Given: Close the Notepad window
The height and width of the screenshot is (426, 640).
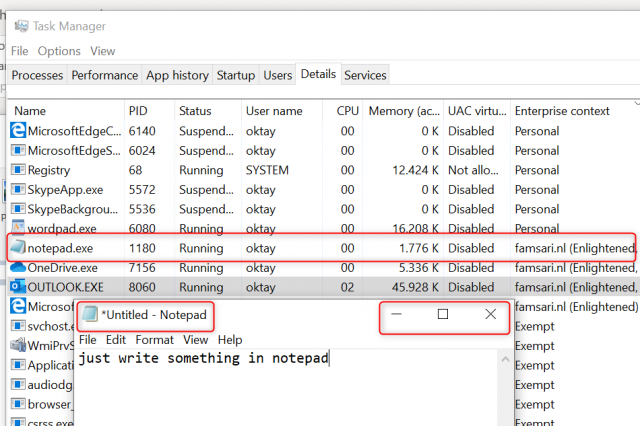Looking at the screenshot, I should pos(491,314).
